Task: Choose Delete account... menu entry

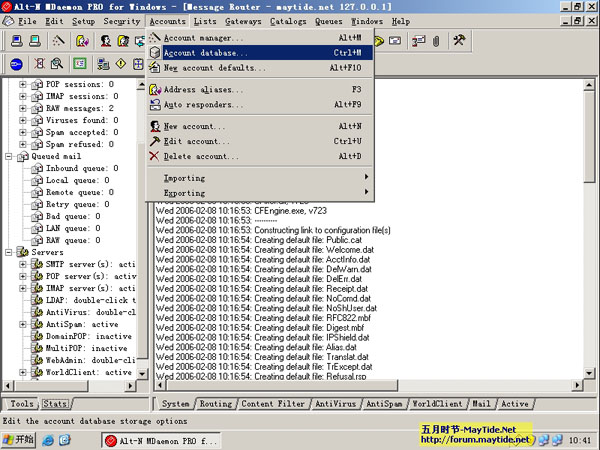Action: [x=259, y=156]
